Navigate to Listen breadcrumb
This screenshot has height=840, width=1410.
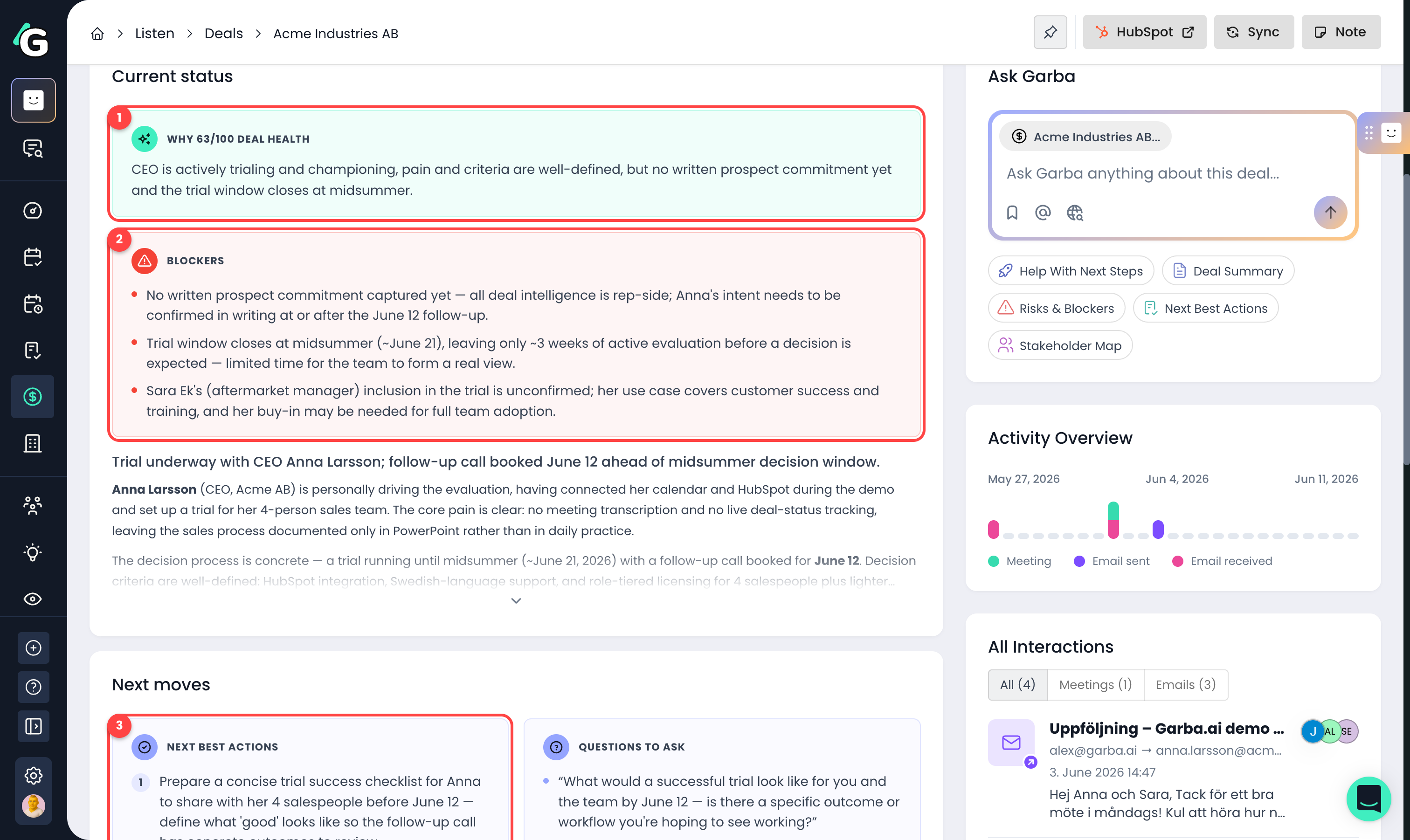point(154,34)
